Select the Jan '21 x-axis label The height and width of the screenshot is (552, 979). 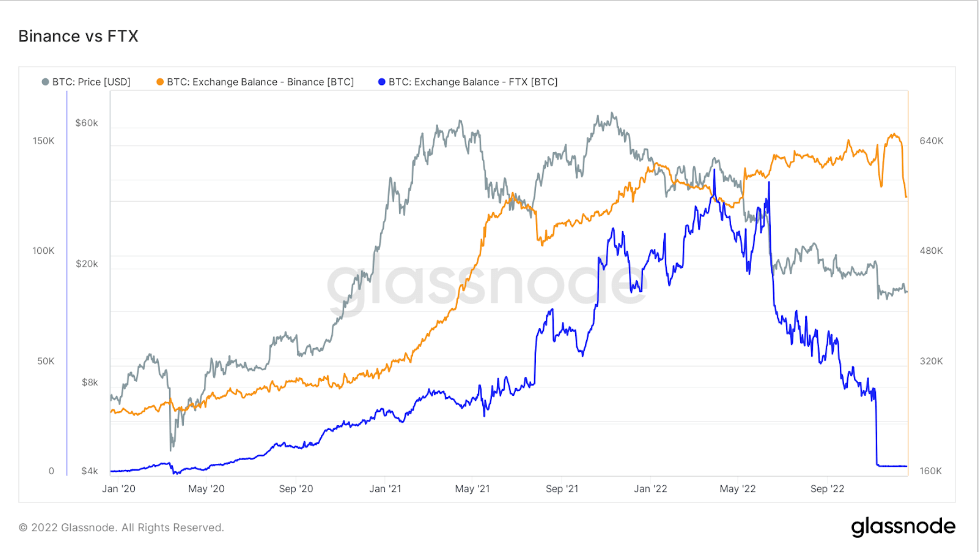tap(386, 489)
